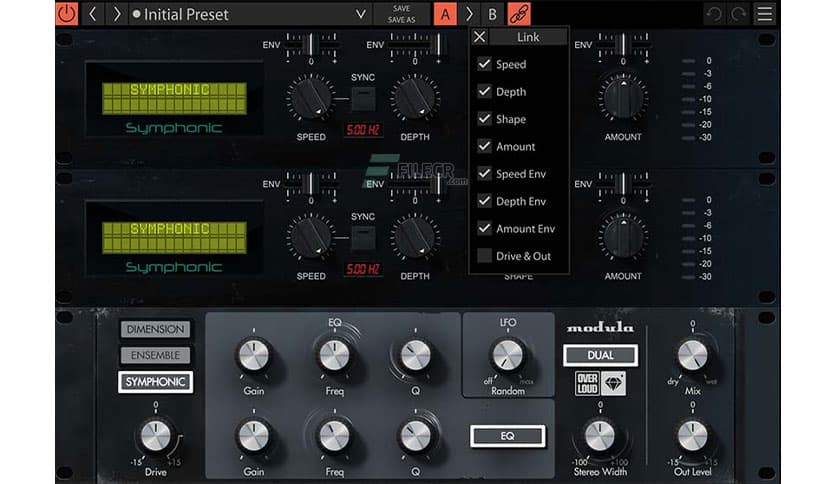
Task: Click top unit depth ENV slider
Action: (x=415, y=45)
